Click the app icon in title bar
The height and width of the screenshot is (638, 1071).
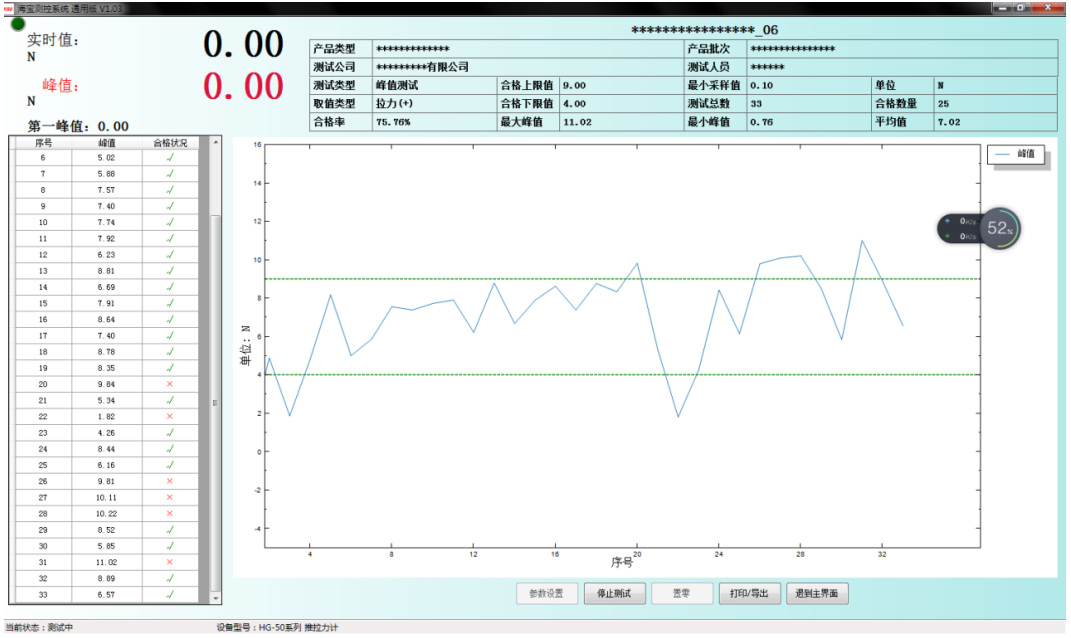click(x=8, y=8)
